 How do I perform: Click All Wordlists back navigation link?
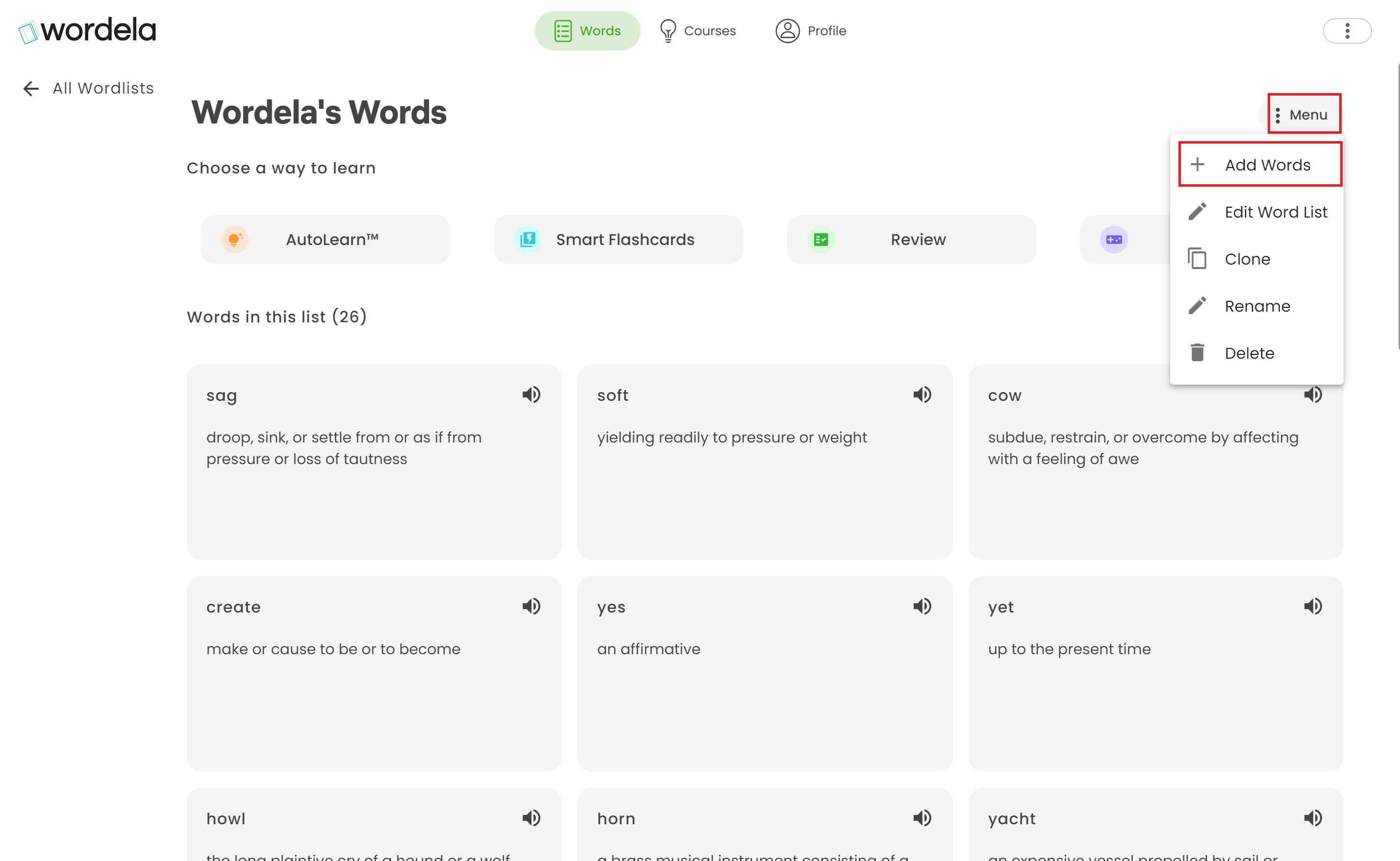point(89,88)
